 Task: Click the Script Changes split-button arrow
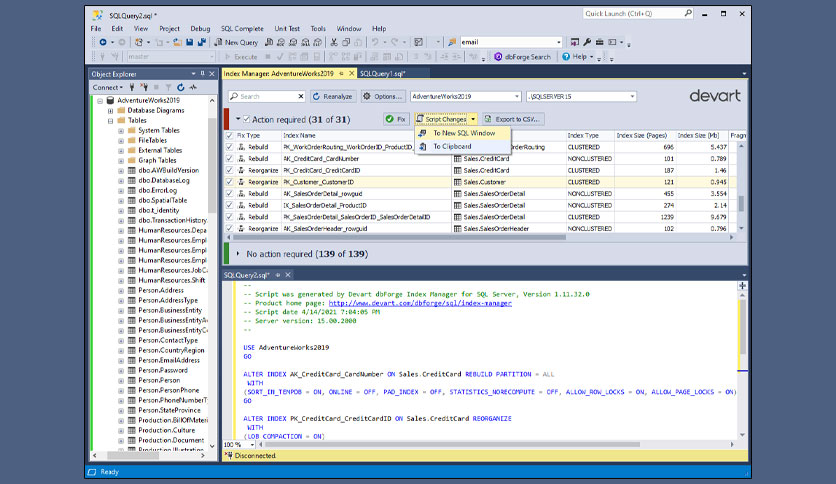(x=473, y=119)
